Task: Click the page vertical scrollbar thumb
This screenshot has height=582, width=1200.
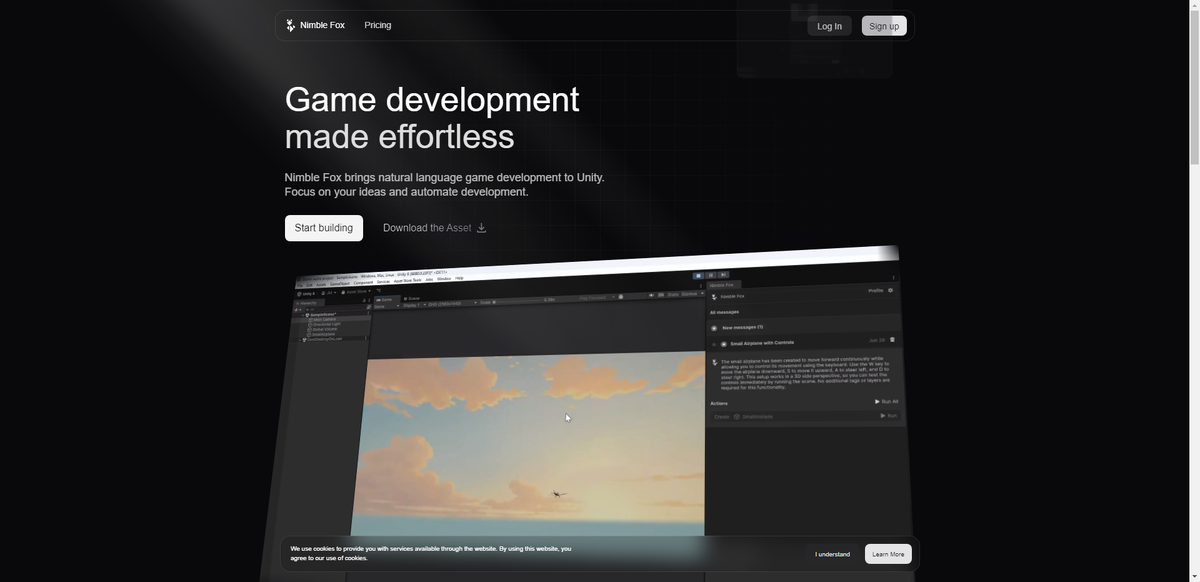Action: pos(1192,88)
